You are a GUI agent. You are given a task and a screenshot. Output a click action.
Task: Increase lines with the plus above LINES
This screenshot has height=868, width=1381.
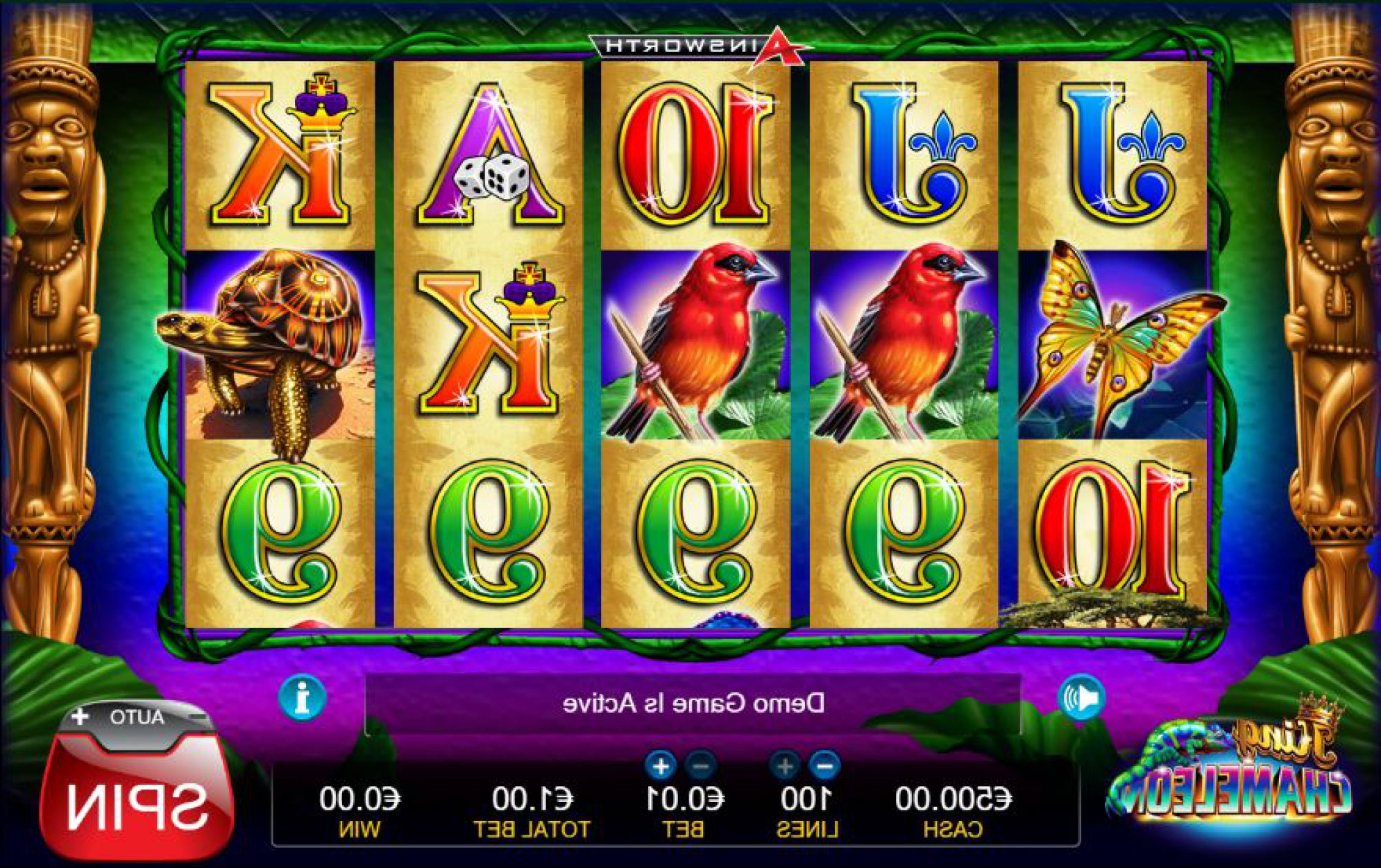[785, 767]
